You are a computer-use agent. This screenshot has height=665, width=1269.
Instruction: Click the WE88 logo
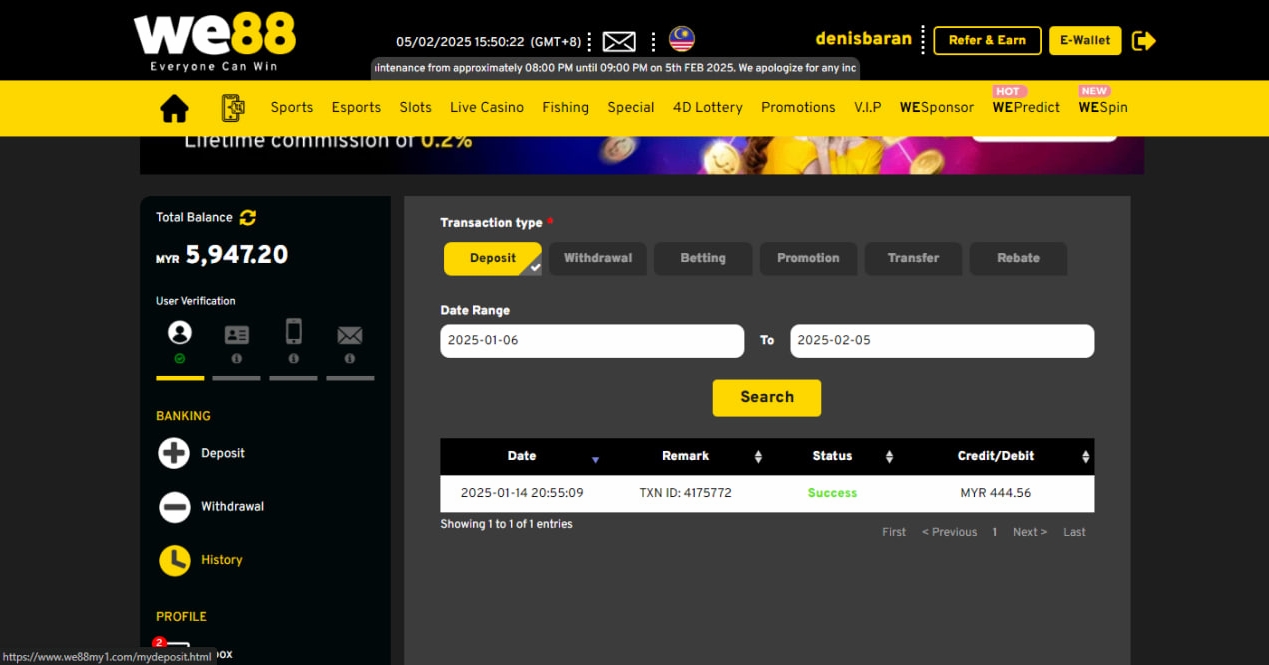[x=214, y=42]
